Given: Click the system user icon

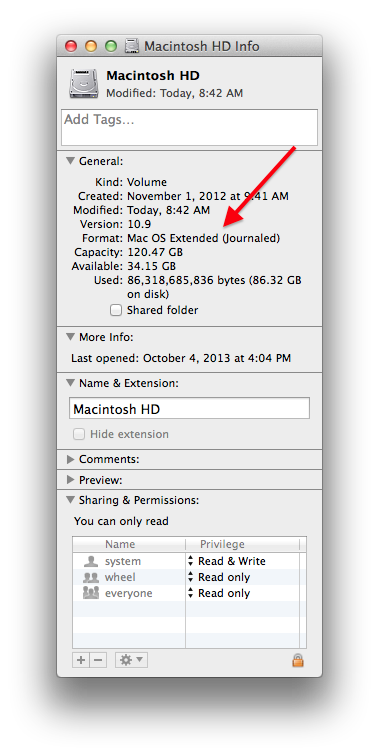Looking at the screenshot, I should pyautogui.click(x=90, y=561).
